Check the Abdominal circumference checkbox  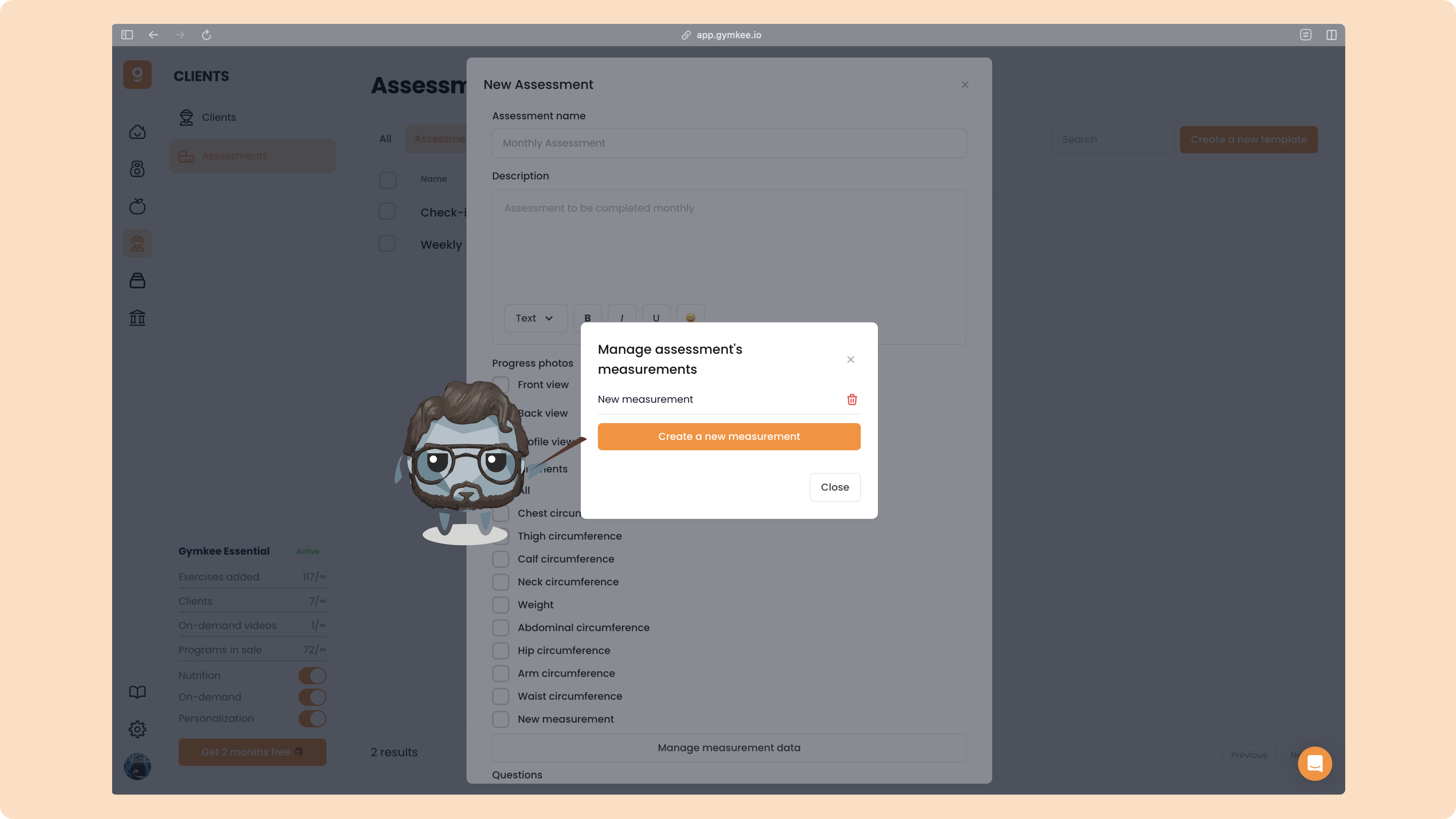(500, 628)
